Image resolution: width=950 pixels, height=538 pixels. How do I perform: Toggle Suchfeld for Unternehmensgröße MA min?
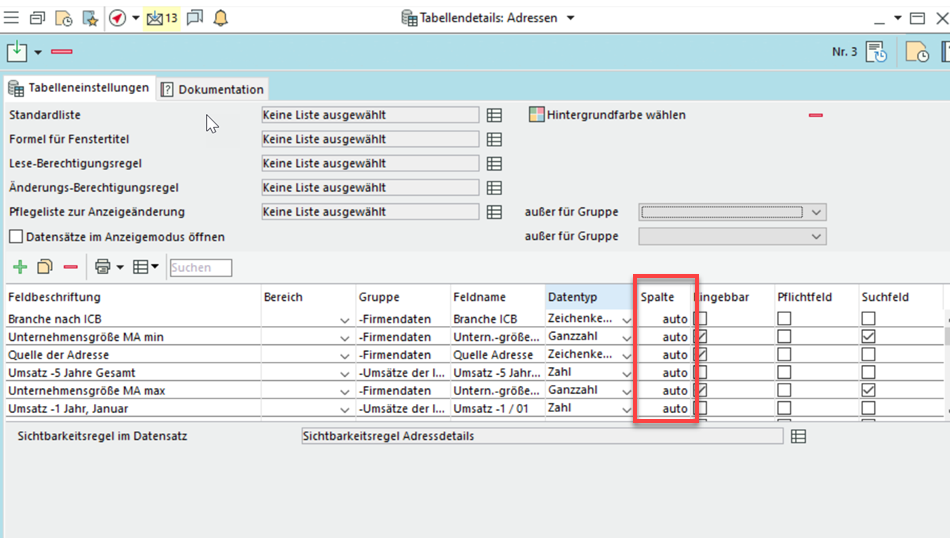coord(868,337)
